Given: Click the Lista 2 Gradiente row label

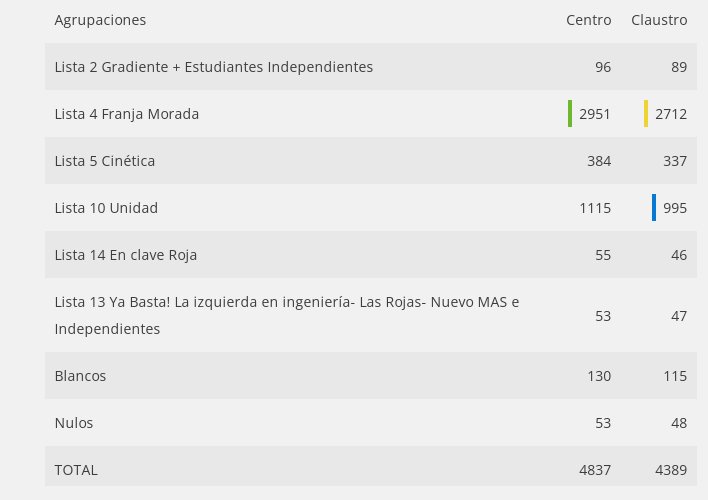Looking at the screenshot, I should click(x=214, y=67).
